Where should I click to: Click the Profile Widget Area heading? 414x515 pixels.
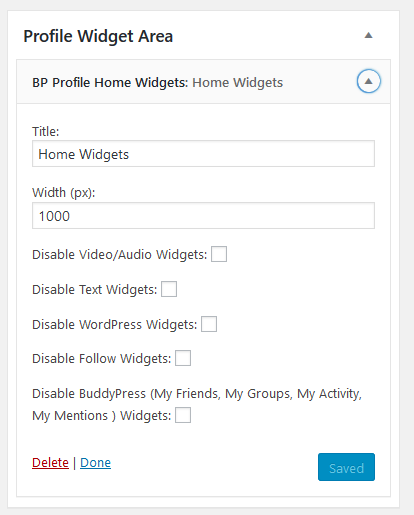(x=98, y=36)
